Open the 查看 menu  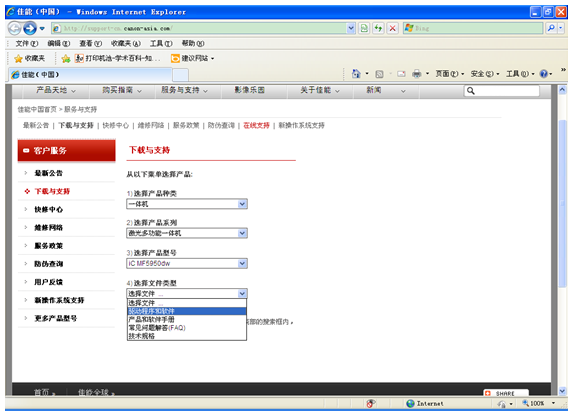coord(91,44)
